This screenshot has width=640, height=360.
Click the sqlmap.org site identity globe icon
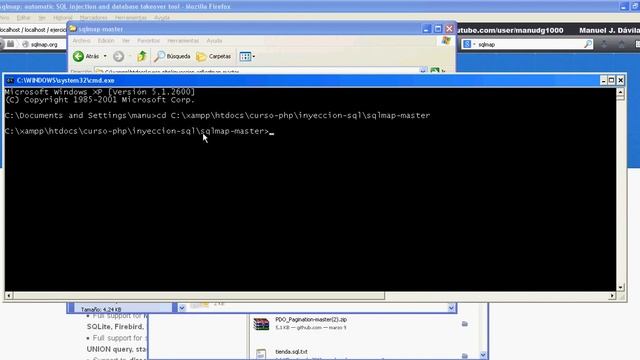click(x=26, y=44)
